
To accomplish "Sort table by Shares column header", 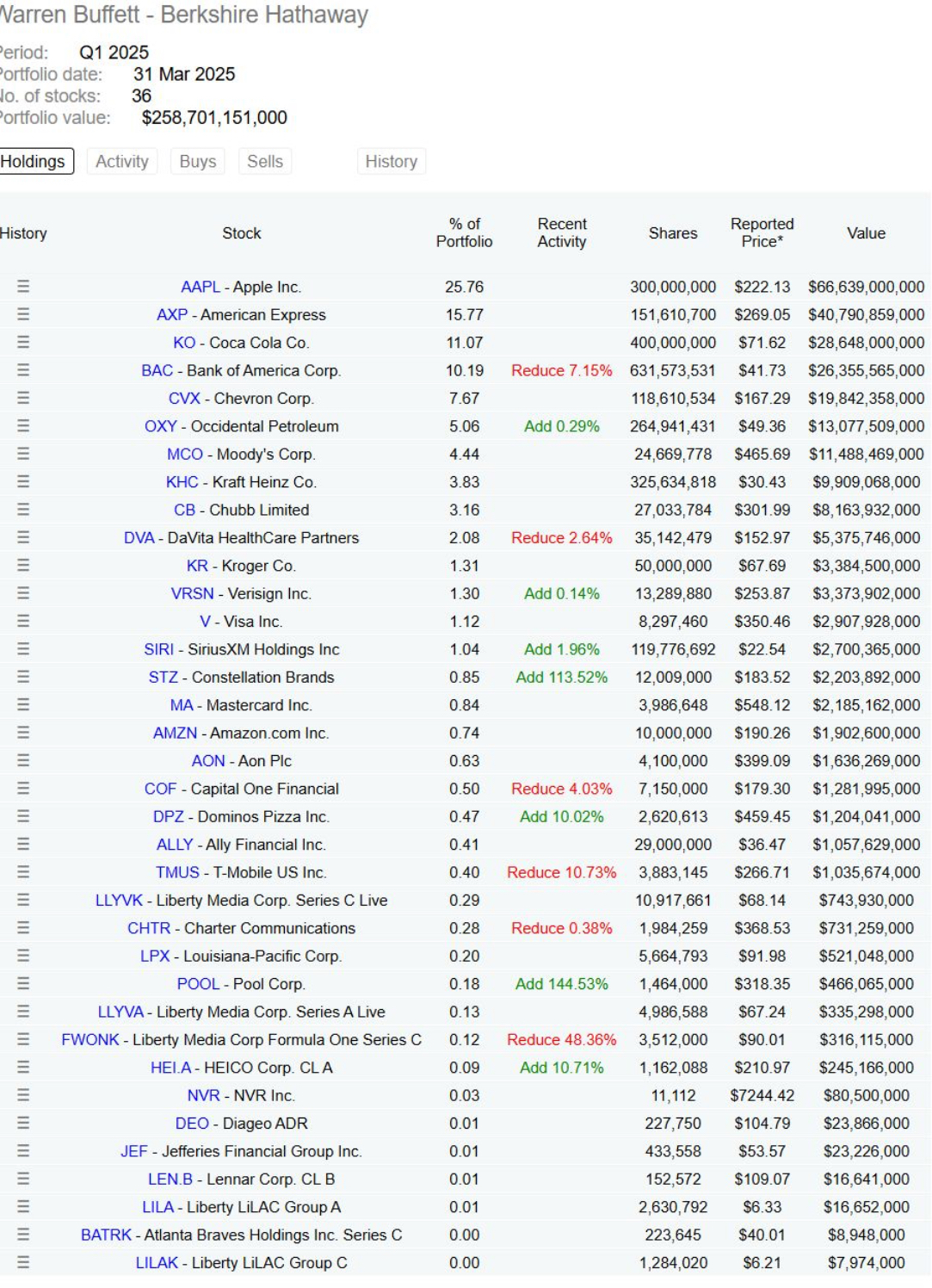I will [x=673, y=233].
